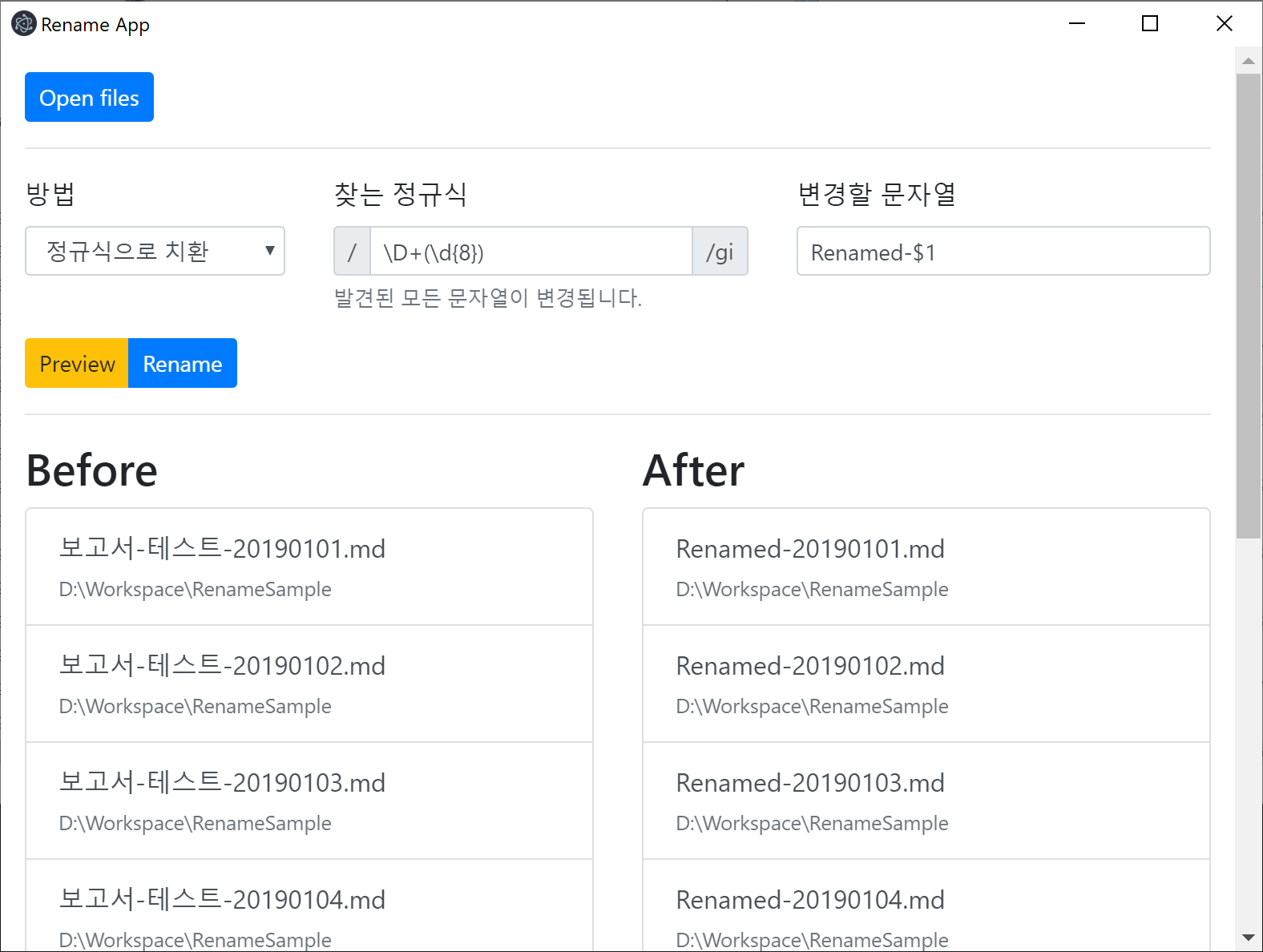Select After item Renamed-20190102.md
The height and width of the screenshot is (952, 1263).
(926, 684)
